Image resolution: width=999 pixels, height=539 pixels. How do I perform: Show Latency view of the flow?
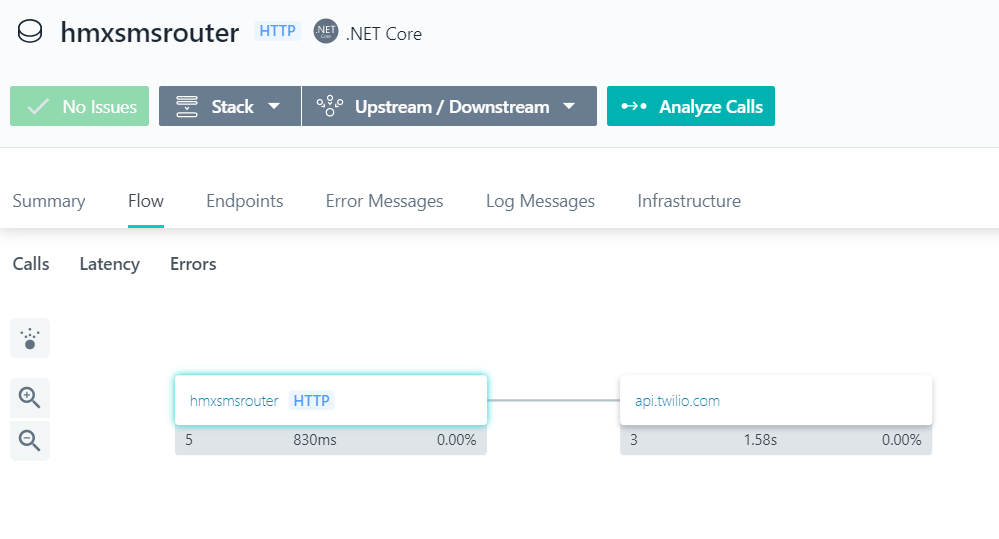[x=109, y=264]
